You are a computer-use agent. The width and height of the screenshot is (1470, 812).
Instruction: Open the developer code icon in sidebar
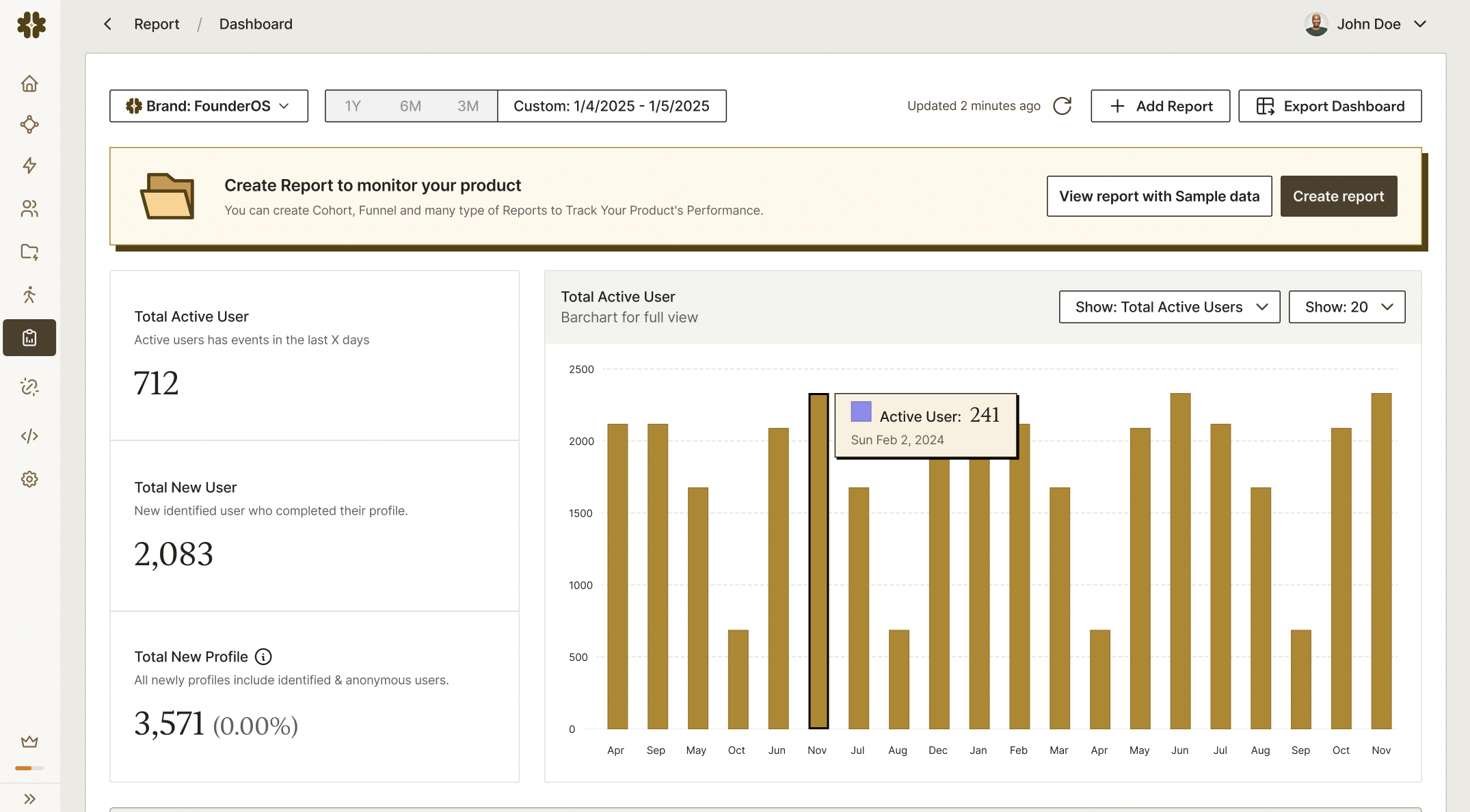[x=29, y=435]
